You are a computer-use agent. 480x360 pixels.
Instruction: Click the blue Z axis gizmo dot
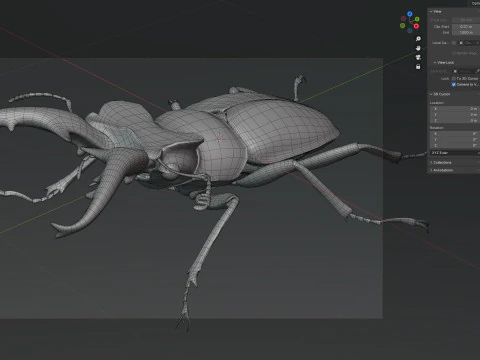tap(410, 14)
